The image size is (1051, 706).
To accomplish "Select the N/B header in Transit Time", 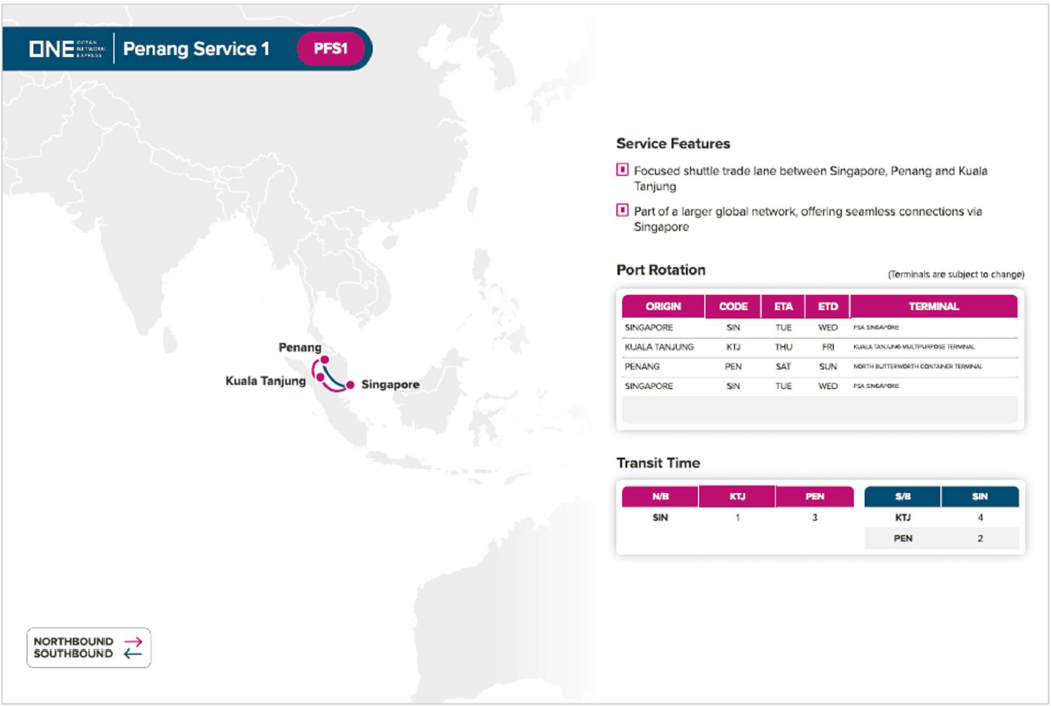I will click(660, 497).
